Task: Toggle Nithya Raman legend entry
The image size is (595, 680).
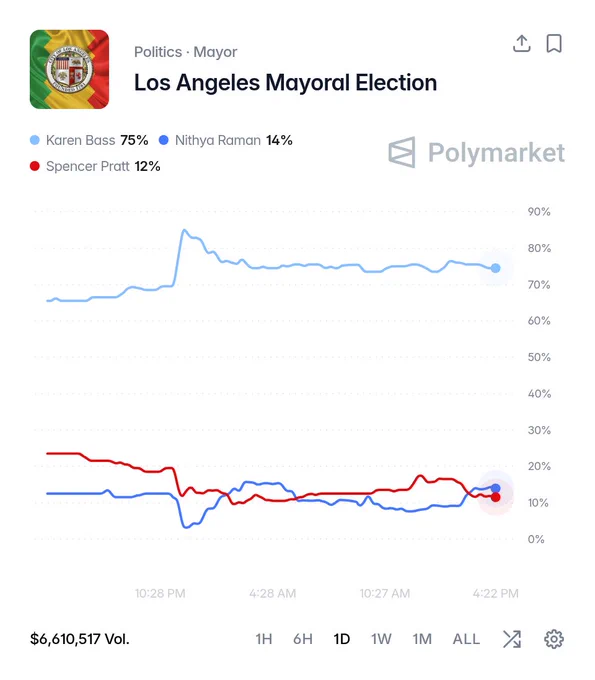Action: [x=226, y=140]
